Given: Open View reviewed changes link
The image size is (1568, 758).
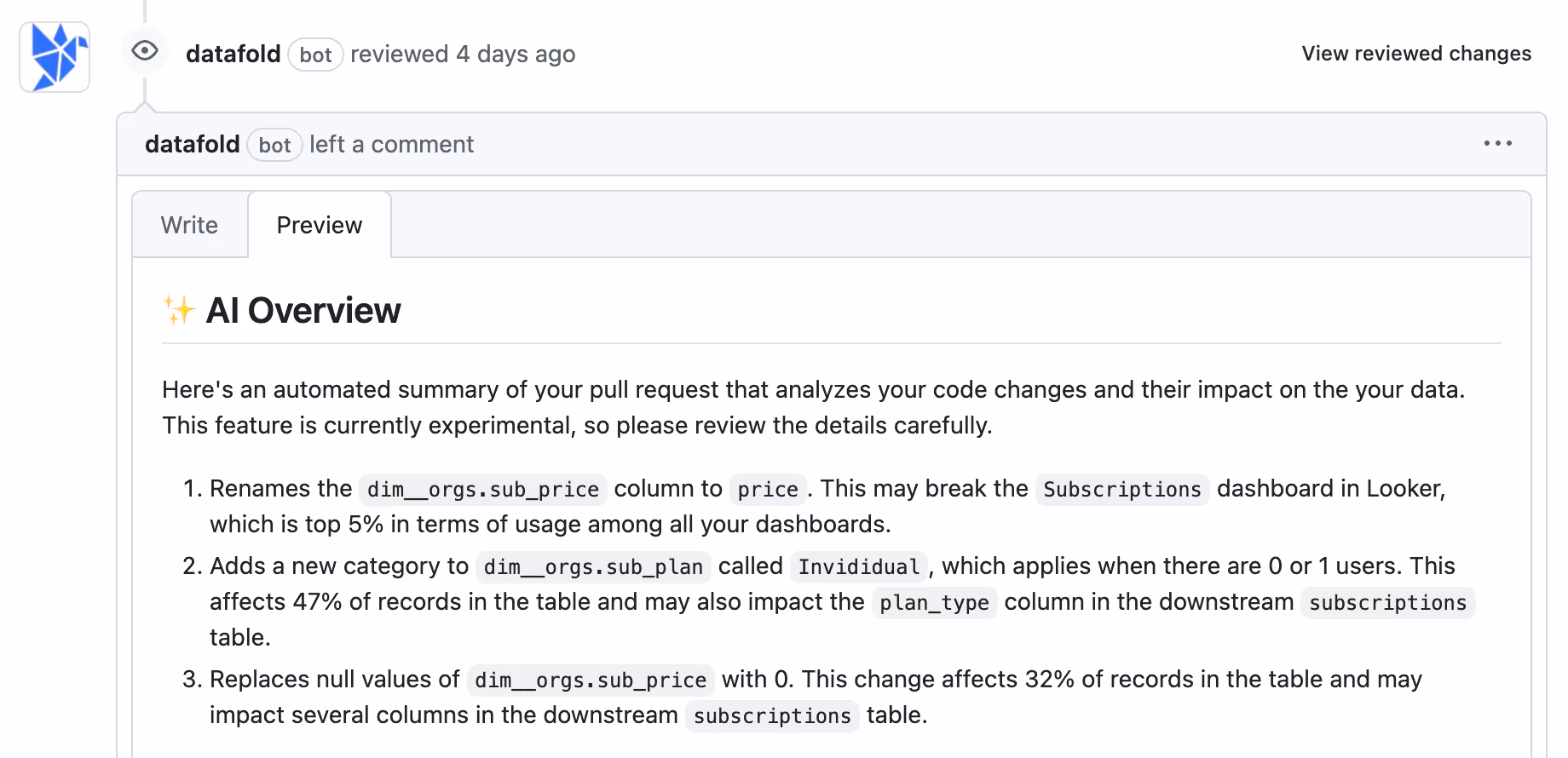Looking at the screenshot, I should point(1416,54).
